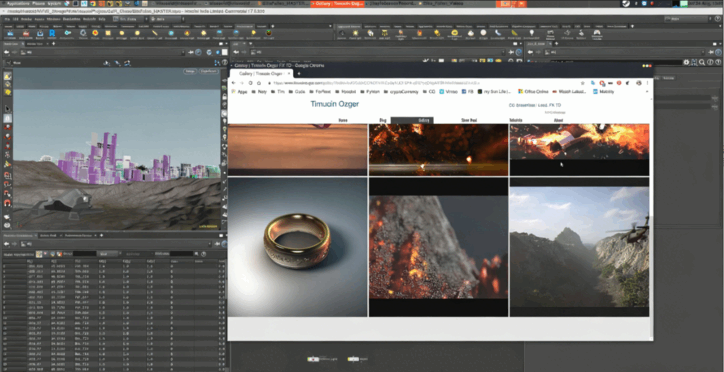Click the left light node in network view
Image resolution: width=724 pixels, height=372 pixels.
coord(313,359)
